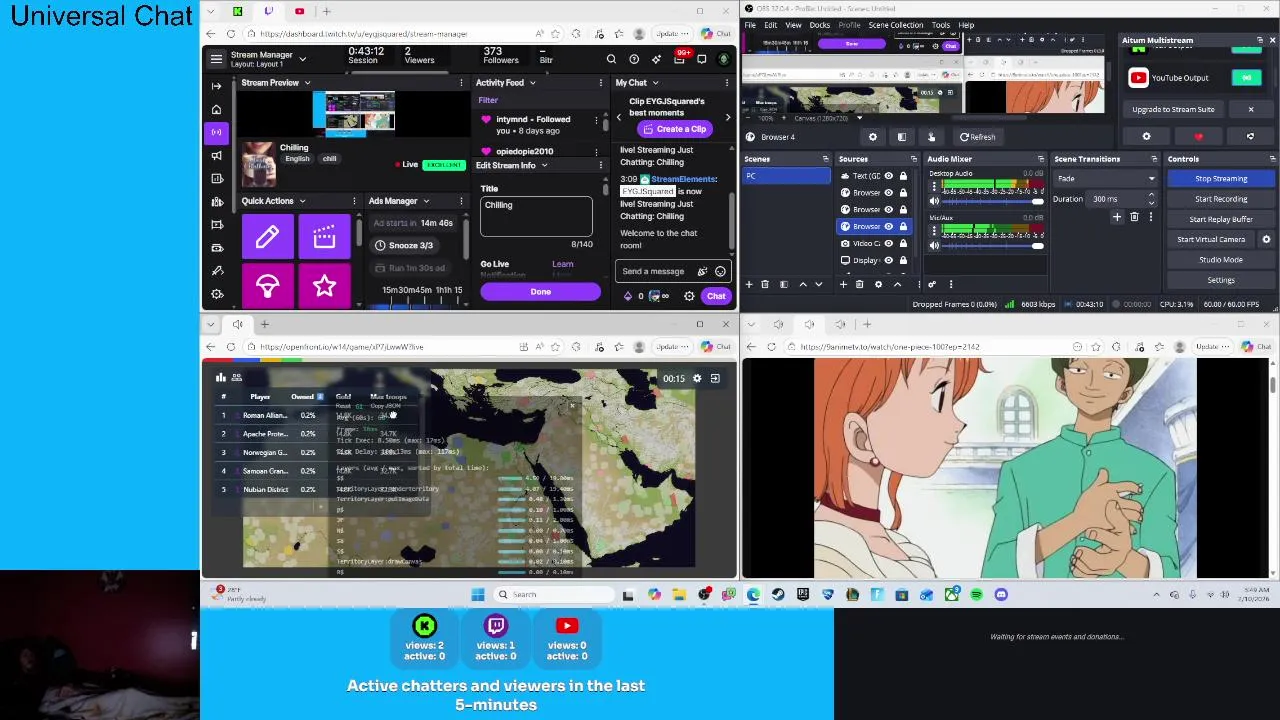Screen dimensions: 1280x720
Task: Click Done in Edit Stream Info
Action: coord(540,292)
